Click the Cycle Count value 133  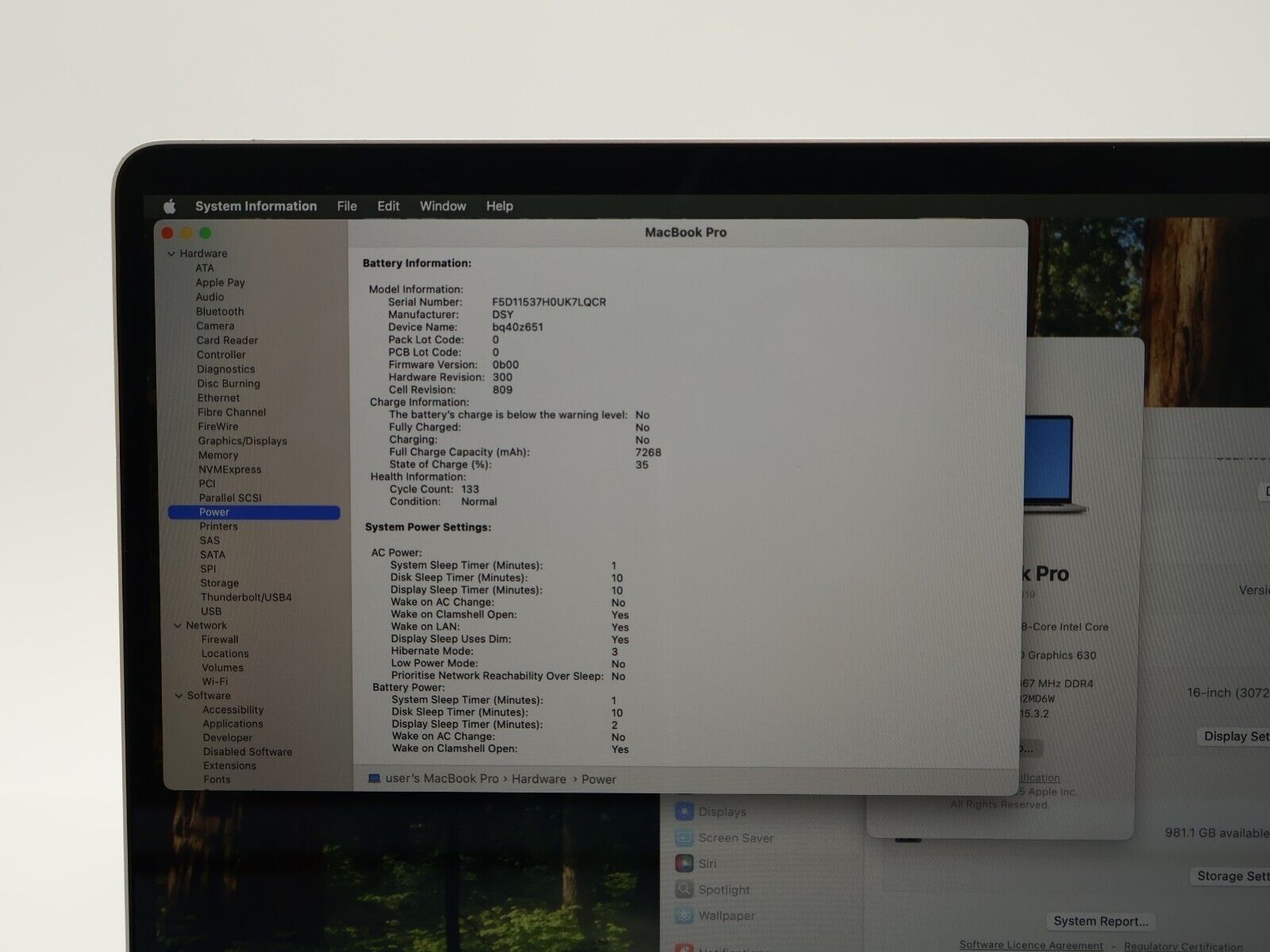click(x=470, y=489)
